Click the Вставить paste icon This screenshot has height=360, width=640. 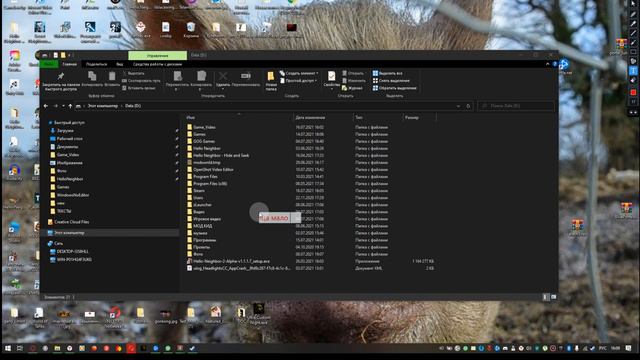[112, 77]
